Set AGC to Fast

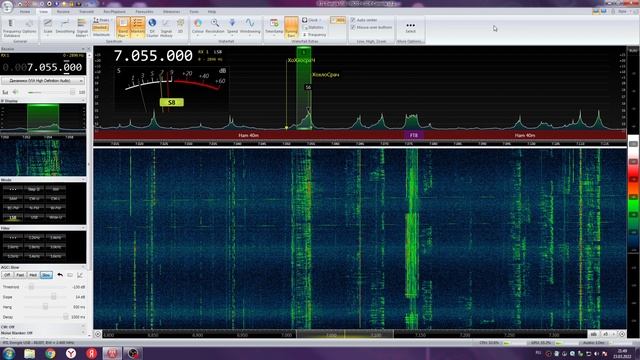click(x=20, y=275)
